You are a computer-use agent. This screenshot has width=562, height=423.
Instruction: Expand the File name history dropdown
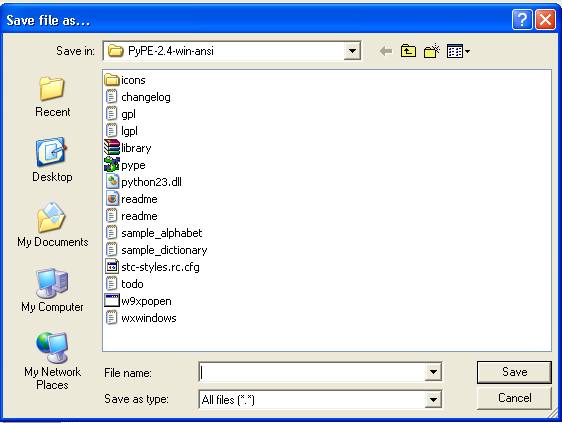coord(433,372)
